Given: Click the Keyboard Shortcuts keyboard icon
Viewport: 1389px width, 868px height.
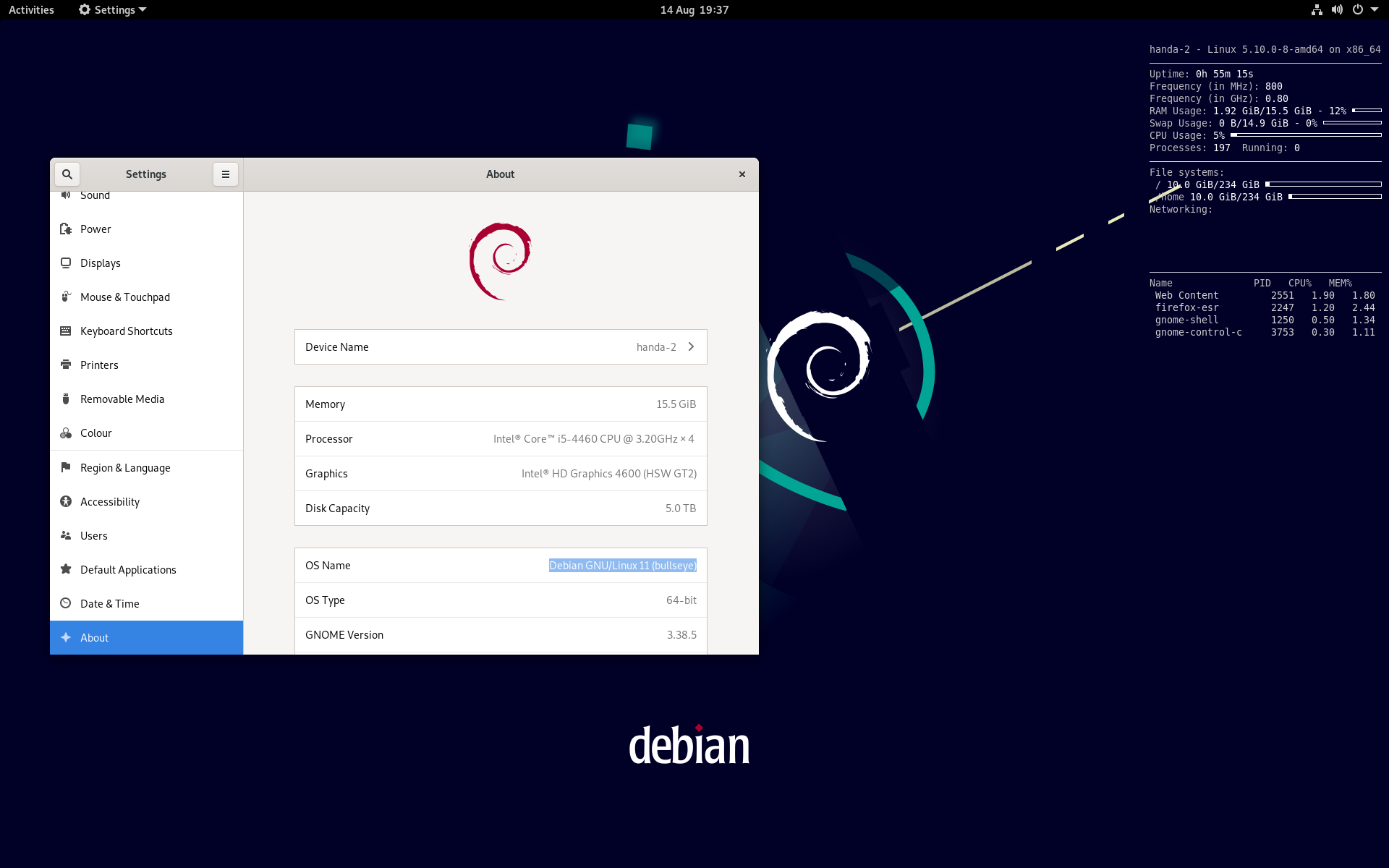Looking at the screenshot, I should (x=66, y=331).
